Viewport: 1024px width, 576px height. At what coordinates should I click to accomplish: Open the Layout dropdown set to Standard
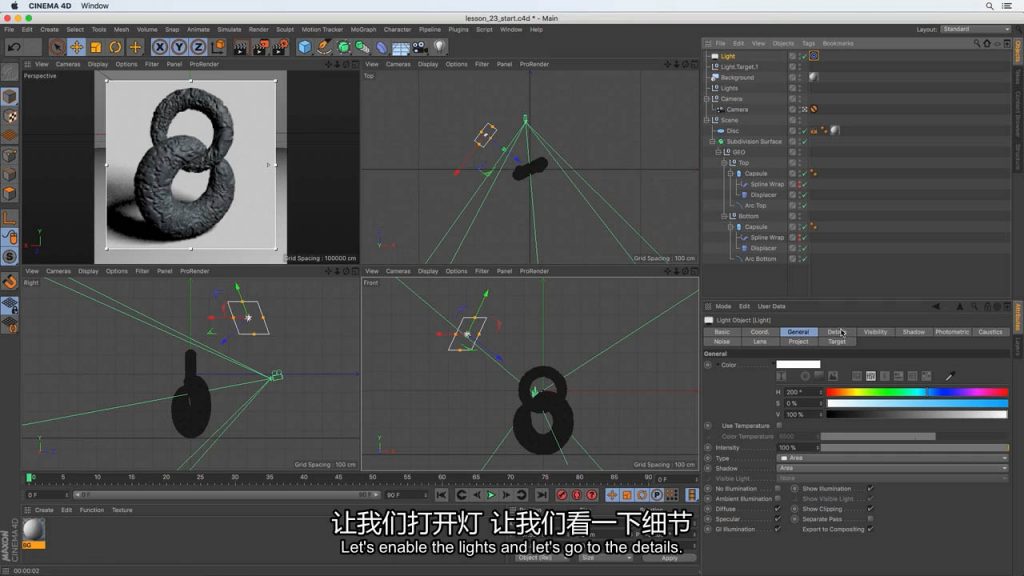pyautogui.click(x=976, y=30)
